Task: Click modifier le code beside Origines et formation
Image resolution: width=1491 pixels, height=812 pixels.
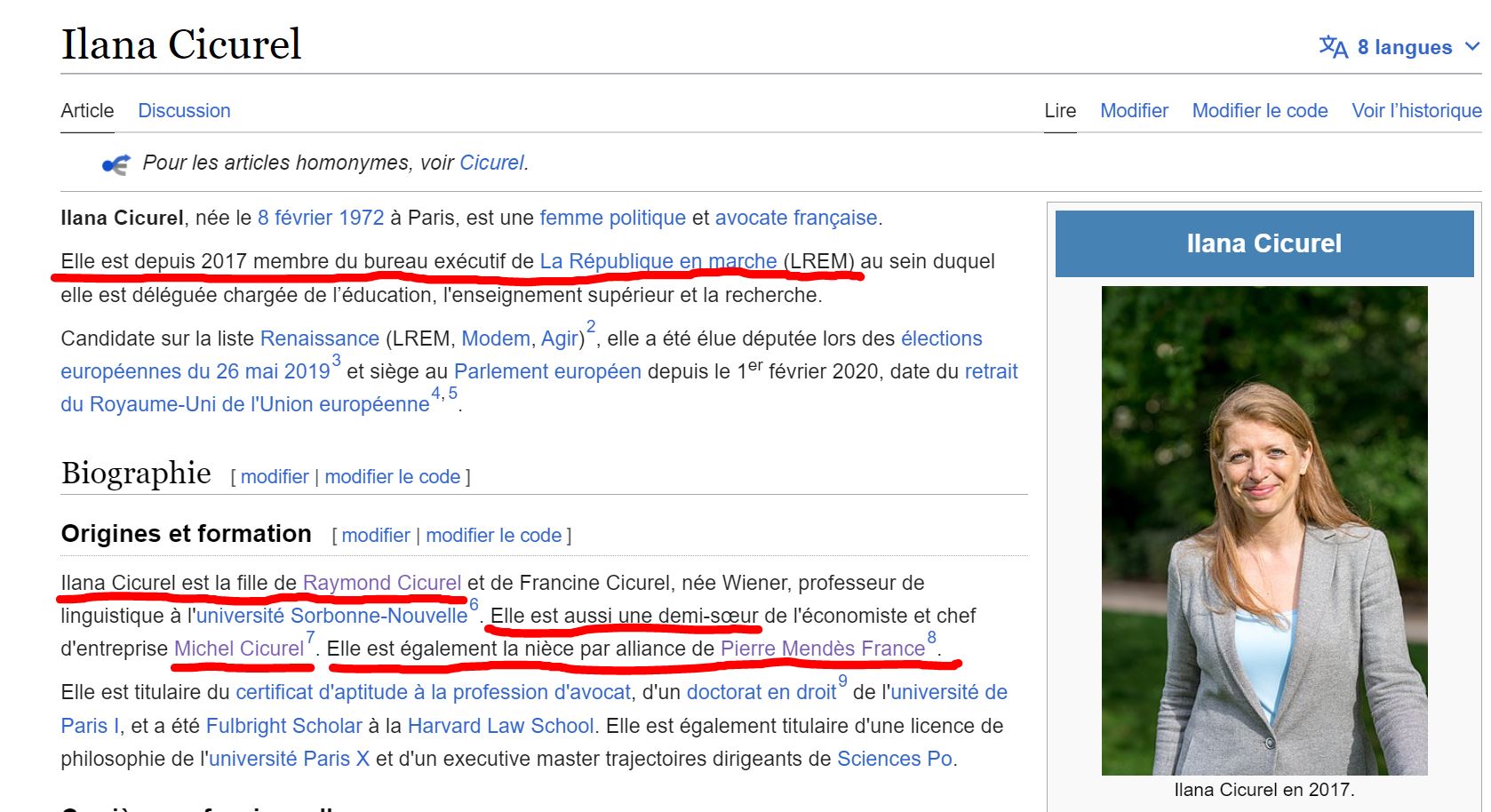Action: 493,536
